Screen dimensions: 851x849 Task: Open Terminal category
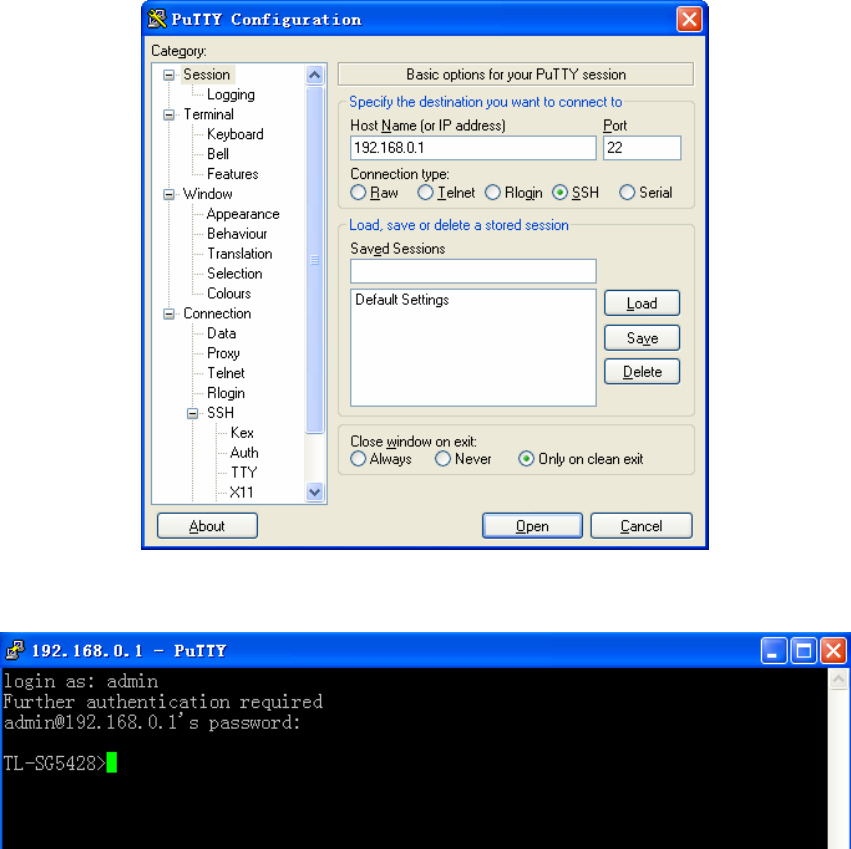click(x=208, y=115)
